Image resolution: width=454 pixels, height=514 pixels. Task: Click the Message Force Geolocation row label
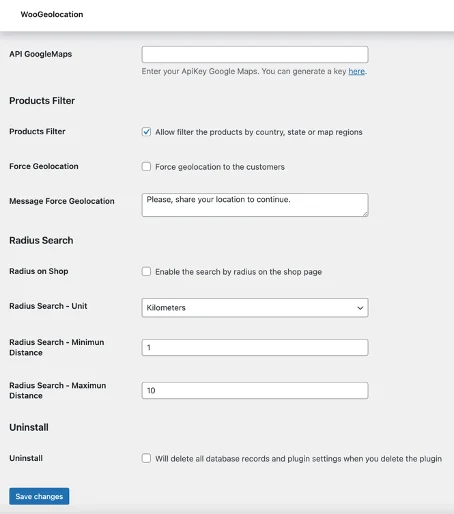[62, 201]
